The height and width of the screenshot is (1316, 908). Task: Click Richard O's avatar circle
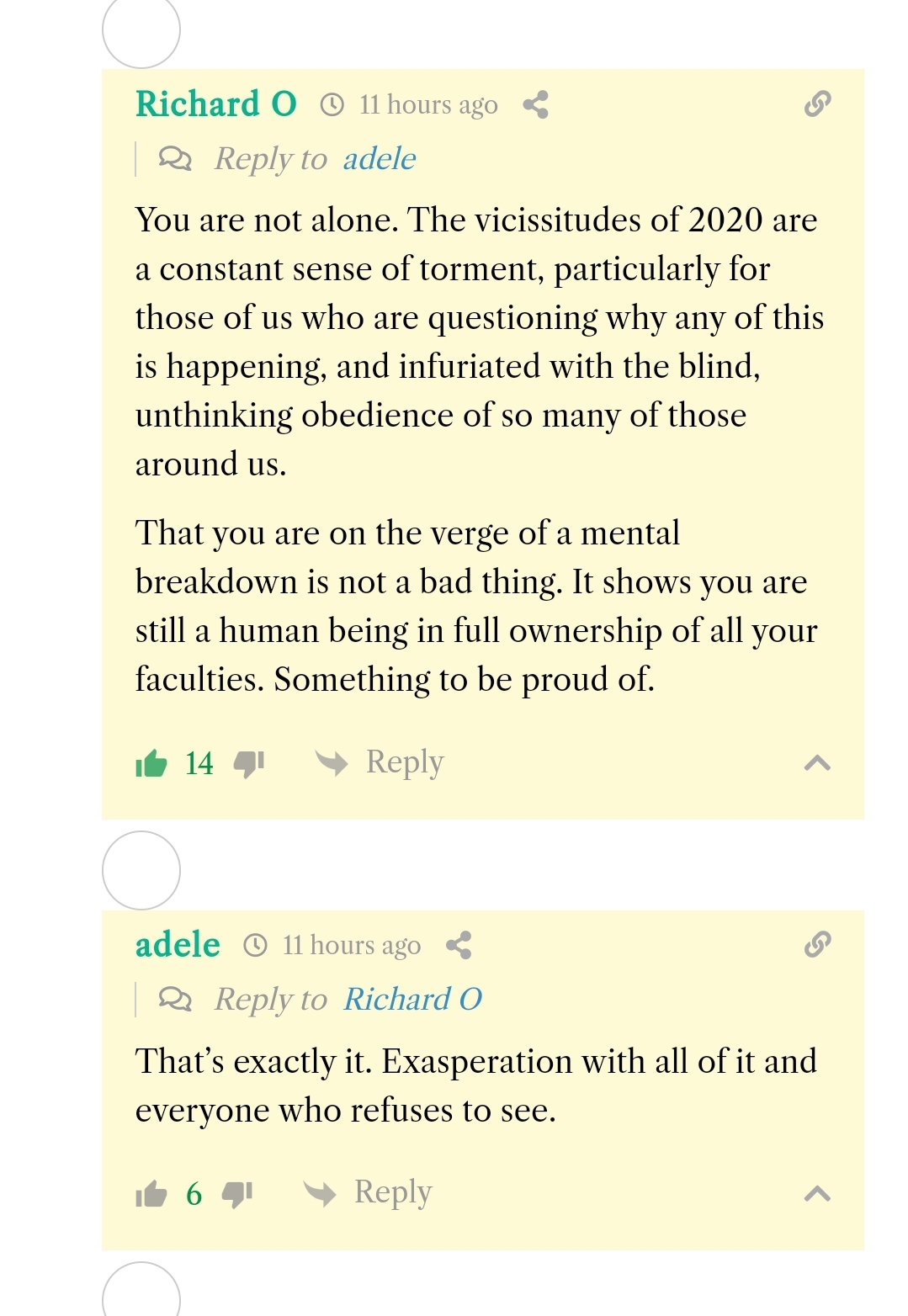(141, 30)
